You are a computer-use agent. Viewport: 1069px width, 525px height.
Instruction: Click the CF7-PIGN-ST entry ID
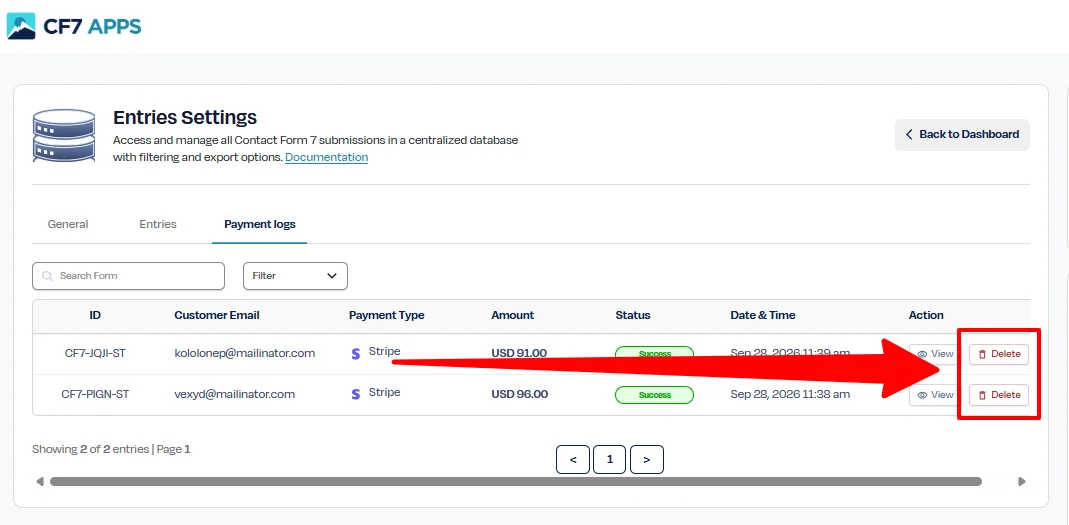[x=95, y=394]
